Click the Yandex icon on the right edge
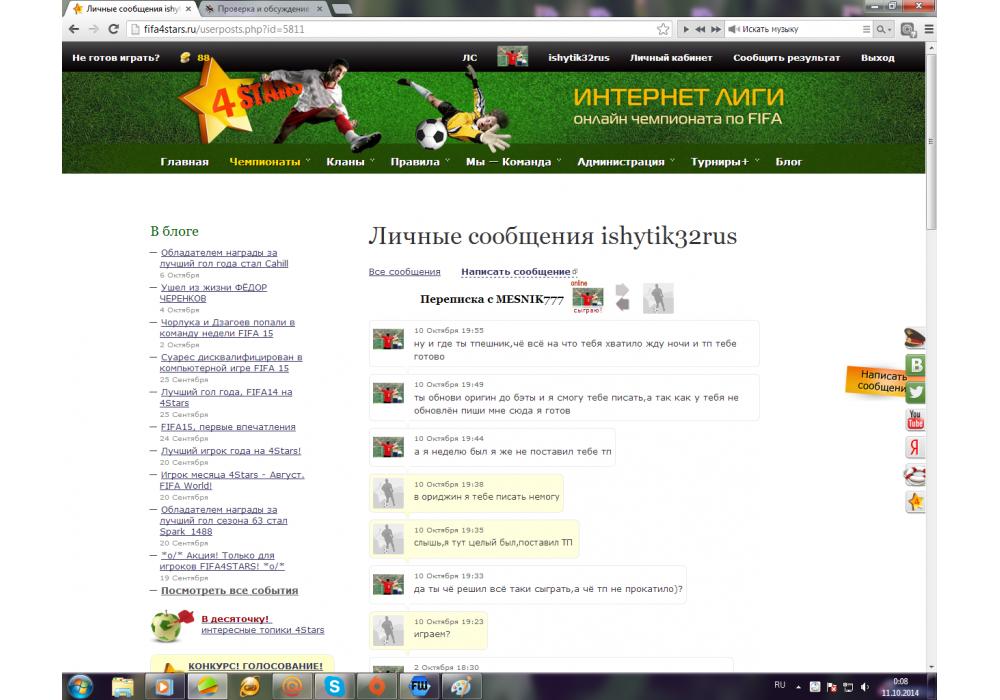This screenshot has width=1000, height=700. click(x=915, y=448)
